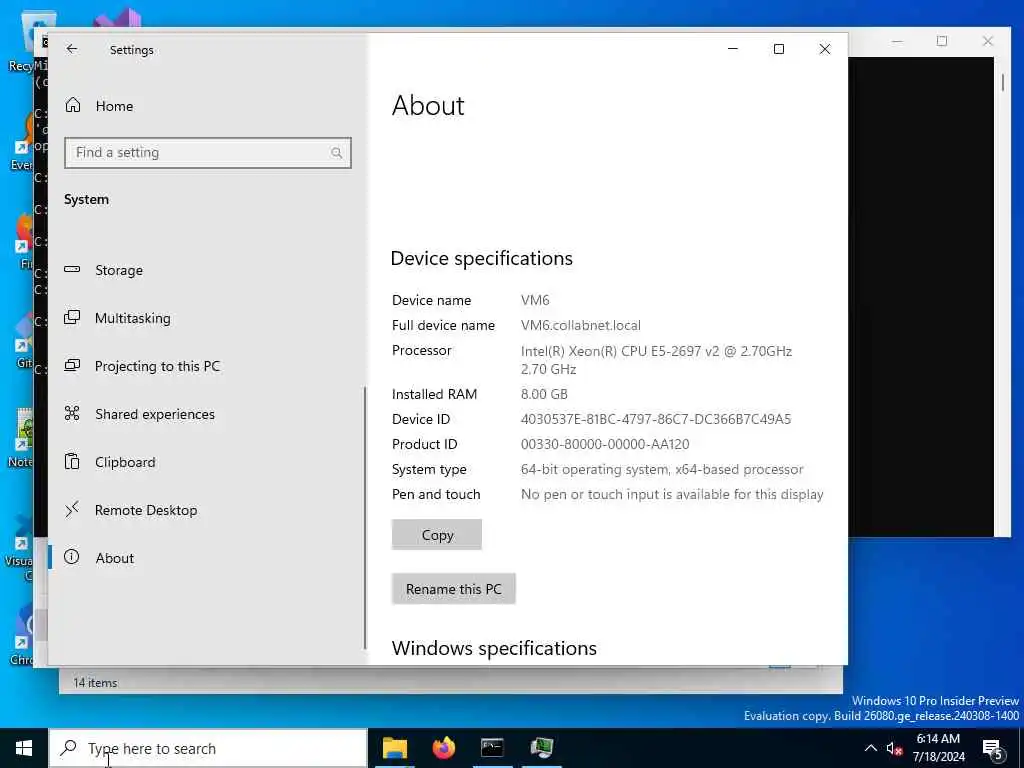Open the clock showing 6:14 AM

click(938, 748)
